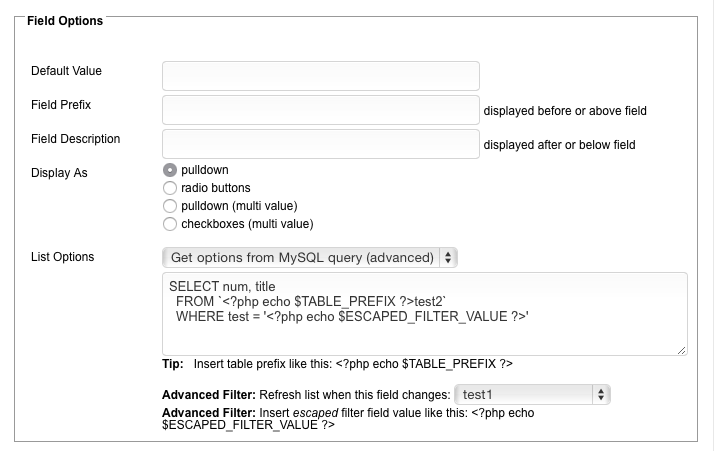This screenshot has height=451, width=714.
Task: Select the radio buttons display option
Action: coord(170,188)
